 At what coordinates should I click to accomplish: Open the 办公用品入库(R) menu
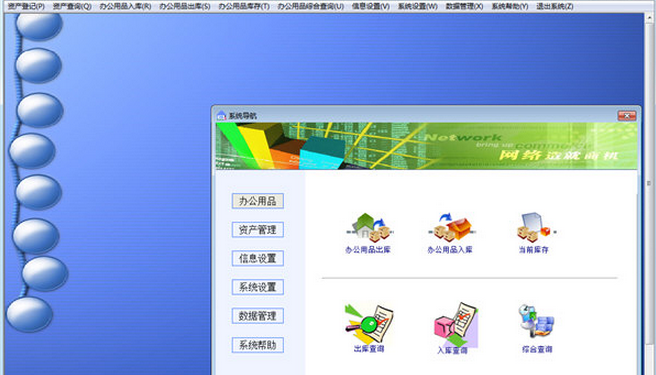point(125,6)
